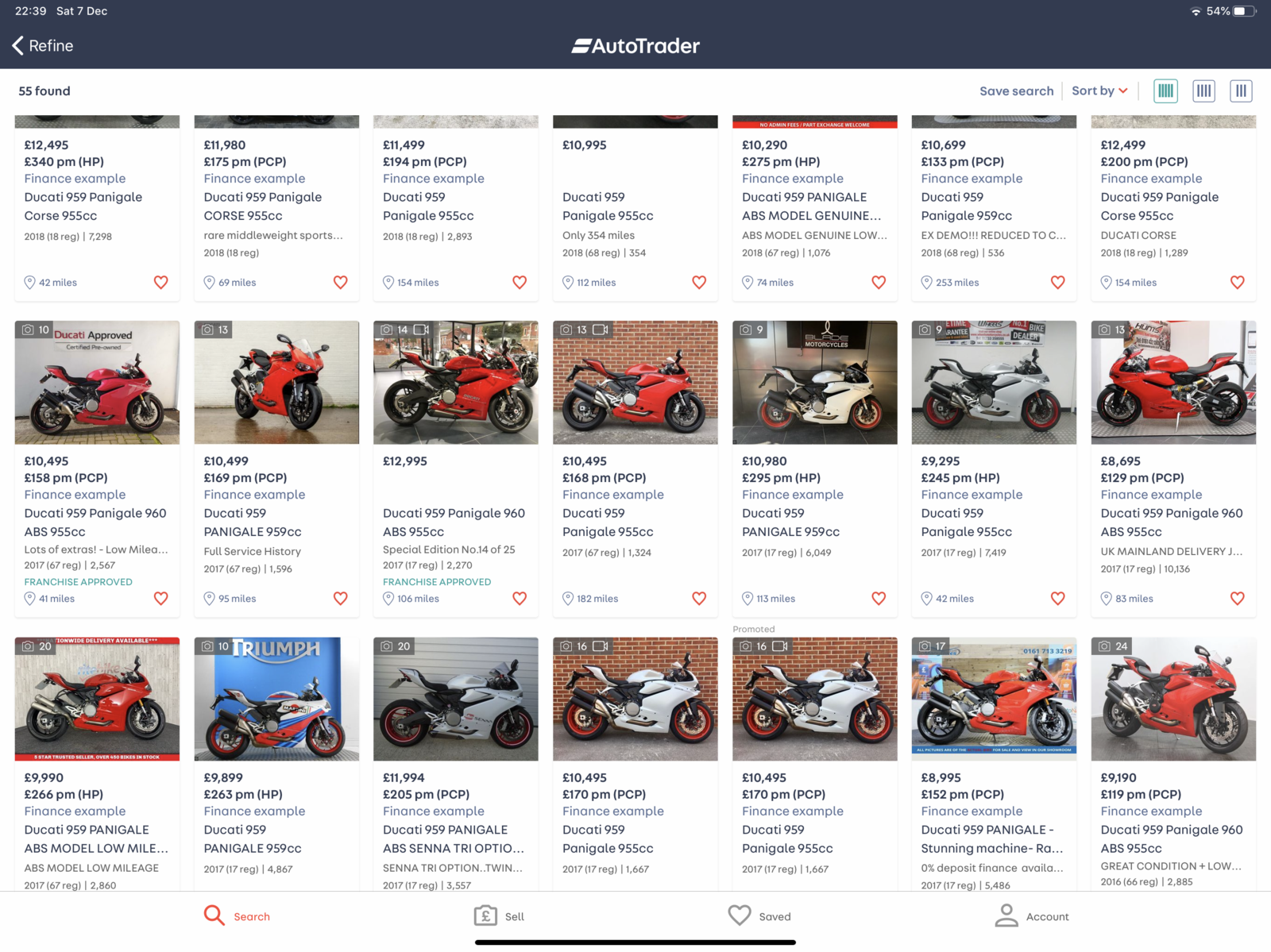The image size is (1271, 952).
Task: Open the Account tab
Action: (1031, 916)
